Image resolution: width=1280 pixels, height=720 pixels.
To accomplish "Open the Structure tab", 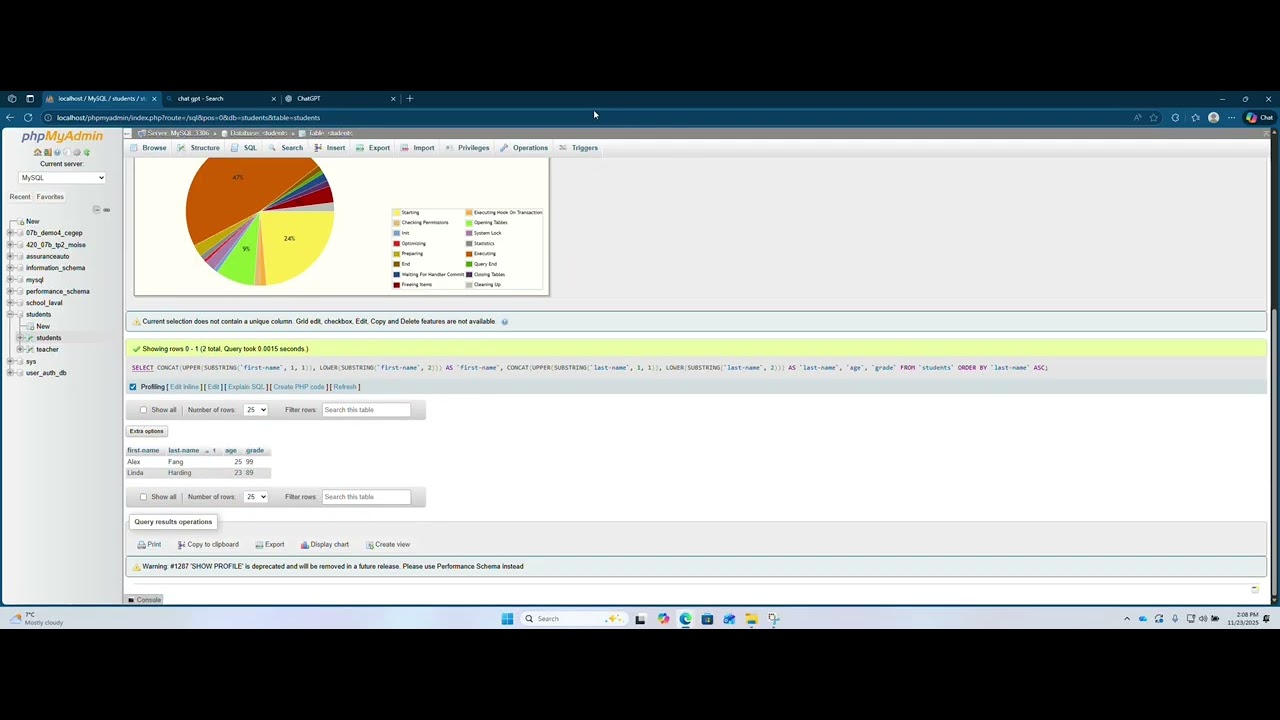I will tap(199, 148).
